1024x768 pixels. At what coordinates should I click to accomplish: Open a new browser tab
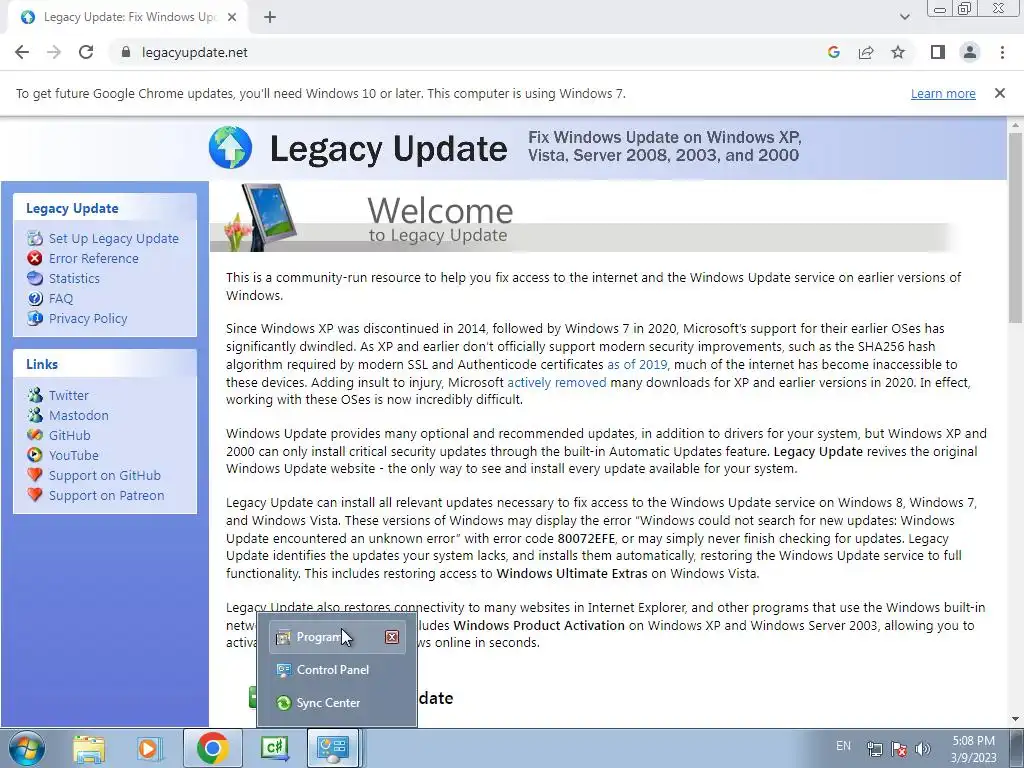(x=270, y=17)
